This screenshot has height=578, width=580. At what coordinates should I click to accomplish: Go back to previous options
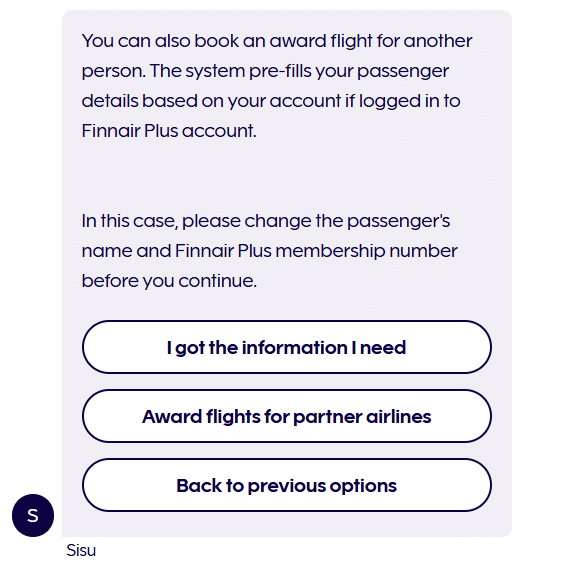tap(287, 485)
